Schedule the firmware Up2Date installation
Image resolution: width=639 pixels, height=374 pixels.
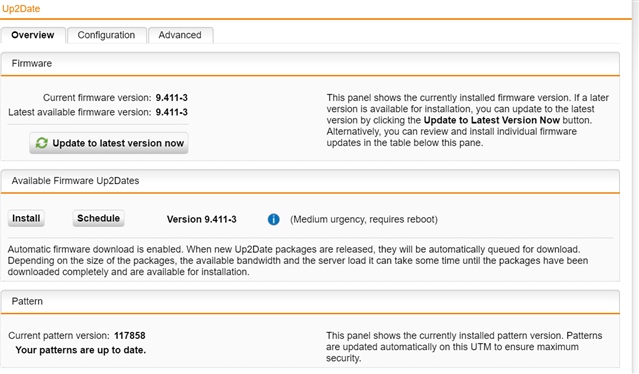point(99,218)
